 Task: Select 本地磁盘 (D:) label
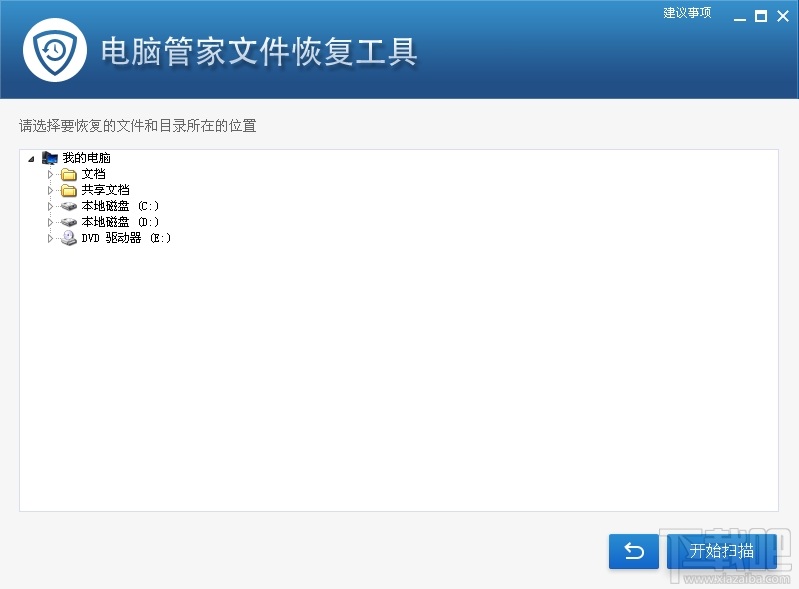point(120,222)
